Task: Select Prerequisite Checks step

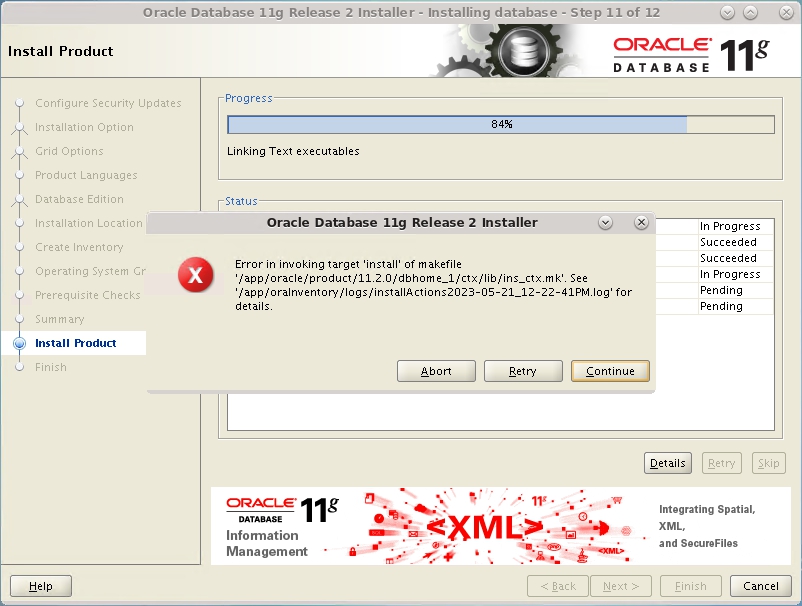Action: pyautogui.click(x=87, y=296)
